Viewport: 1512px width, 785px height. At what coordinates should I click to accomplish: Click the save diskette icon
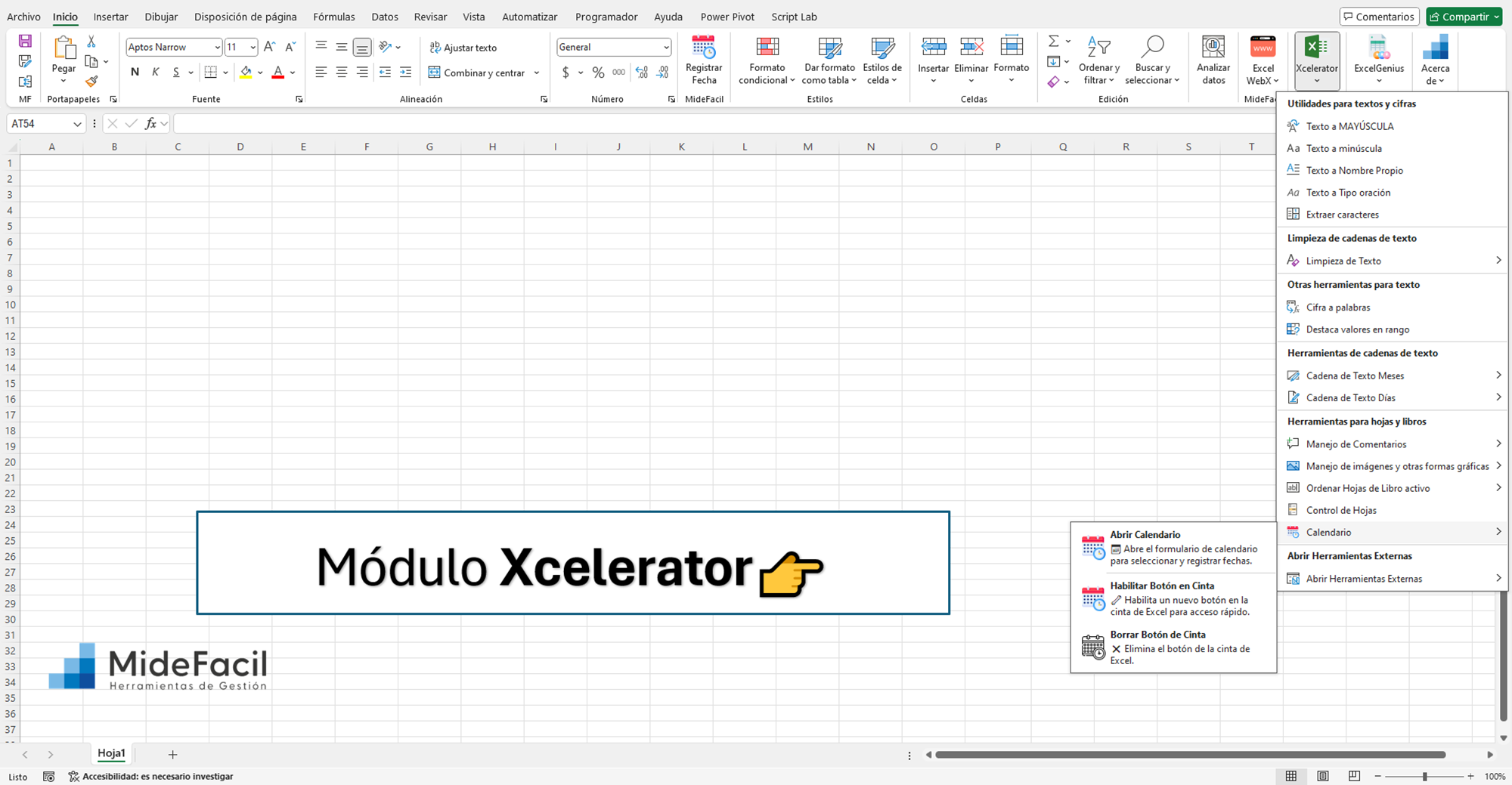pos(25,41)
